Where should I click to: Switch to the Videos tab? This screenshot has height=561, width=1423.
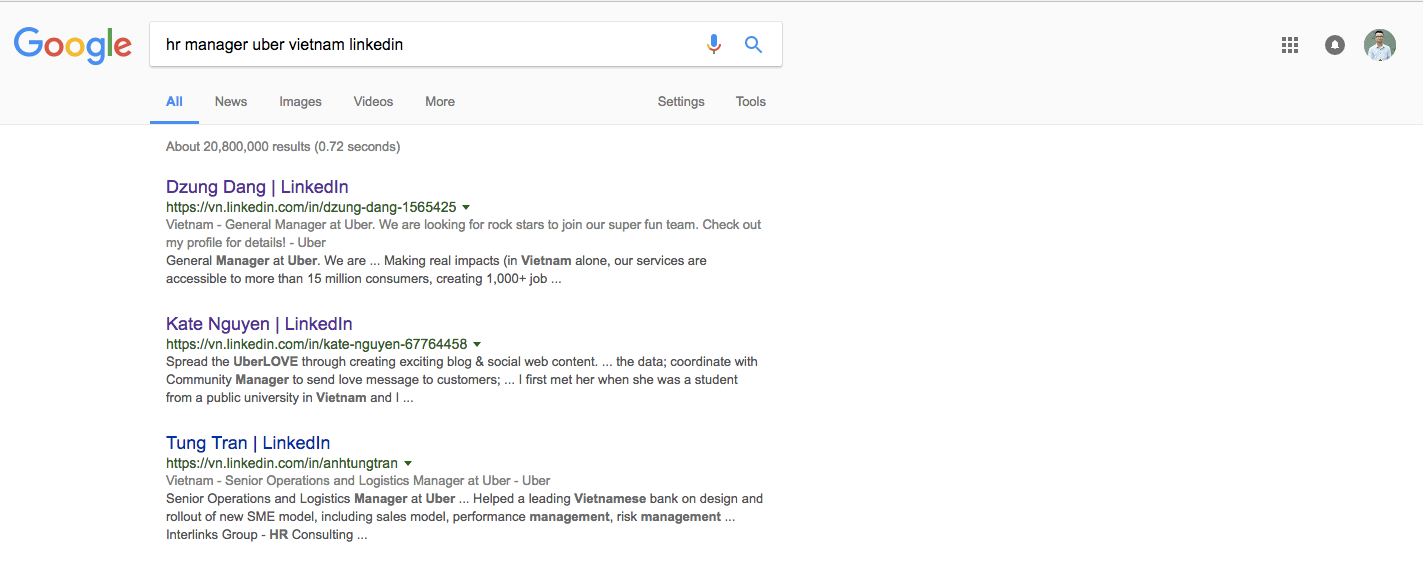[x=373, y=102]
